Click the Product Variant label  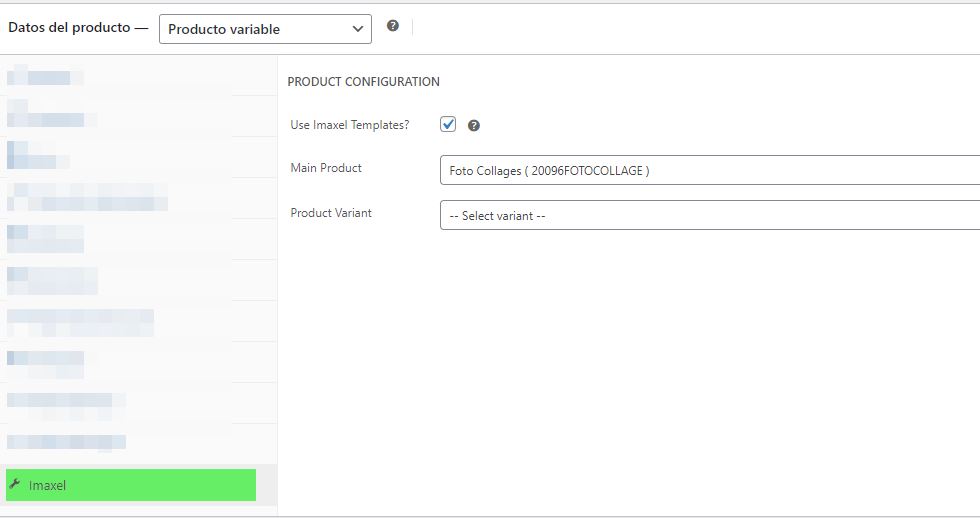331,213
